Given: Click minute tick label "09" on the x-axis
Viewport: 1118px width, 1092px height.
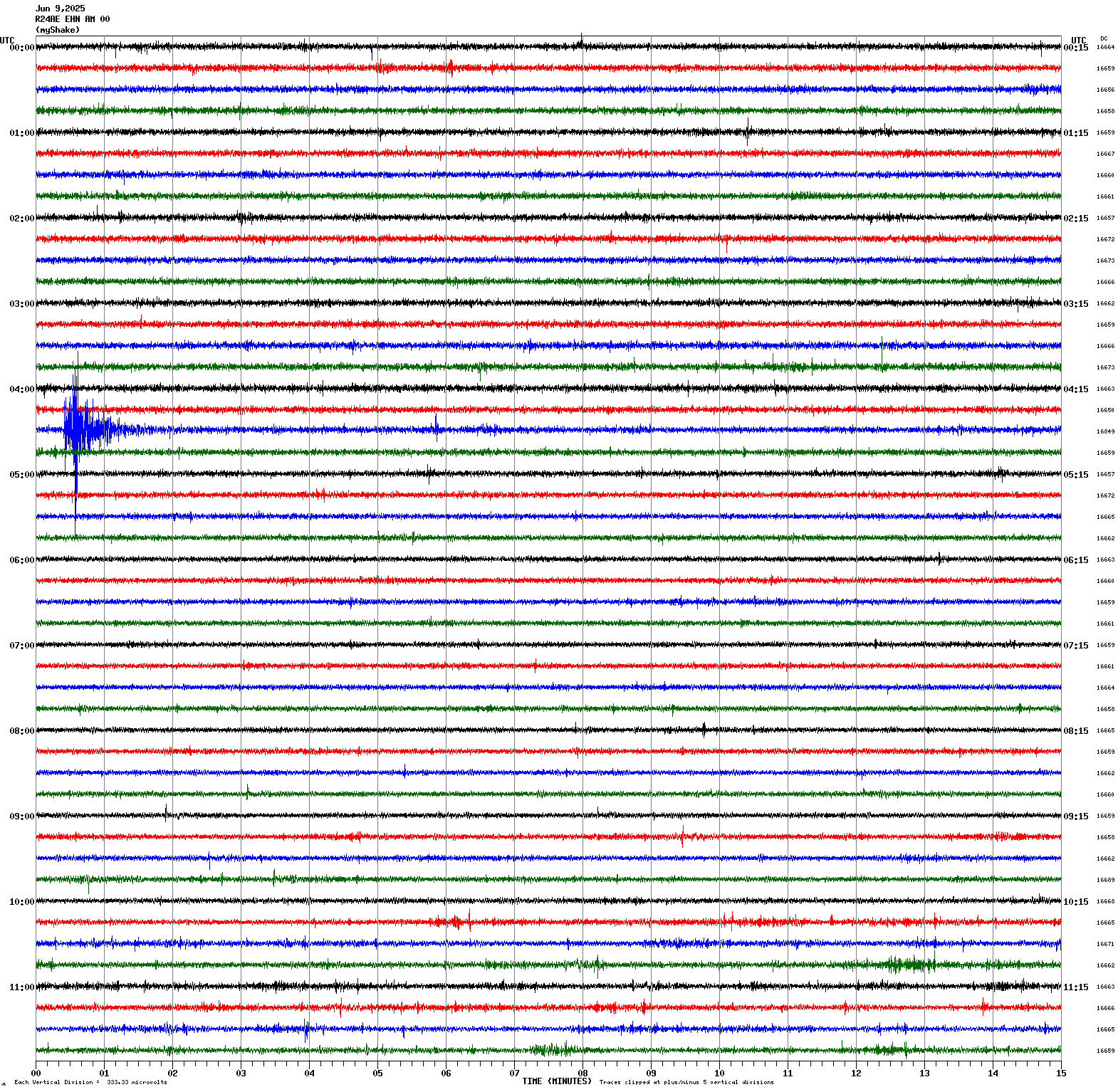Looking at the screenshot, I should 652,1073.
